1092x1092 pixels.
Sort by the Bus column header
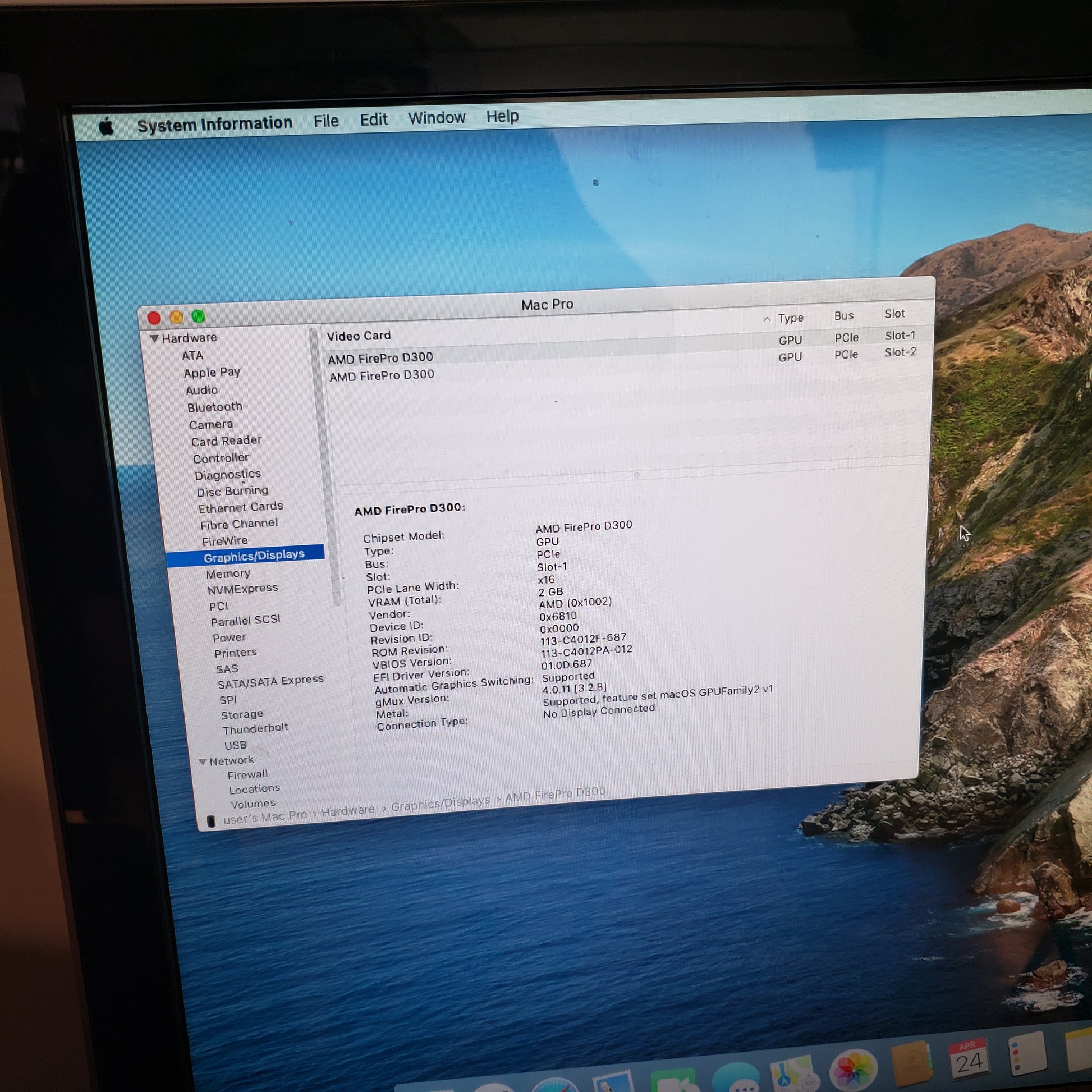pos(844,316)
